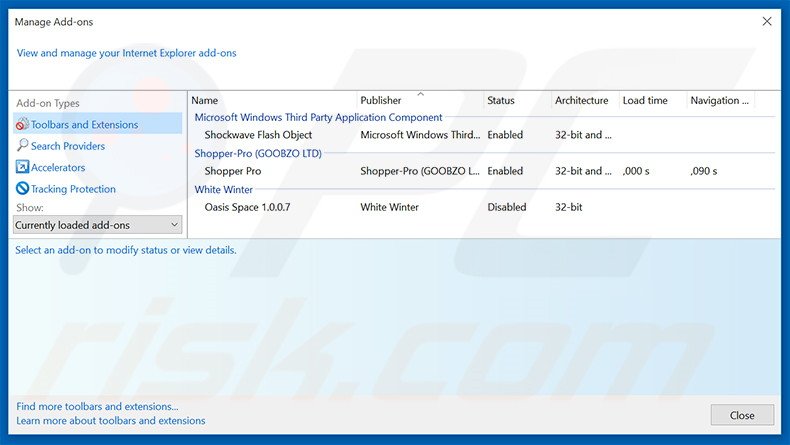
Task: Click Shopper Pro's ,090 s navigation time
Action: [x=703, y=171]
